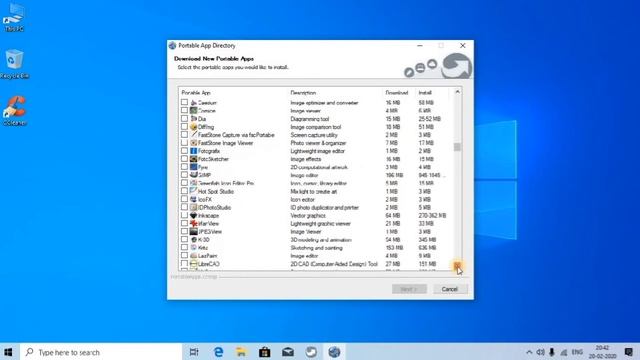Click the Cancel button
The height and width of the screenshot is (360, 640).
coord(450,289)
